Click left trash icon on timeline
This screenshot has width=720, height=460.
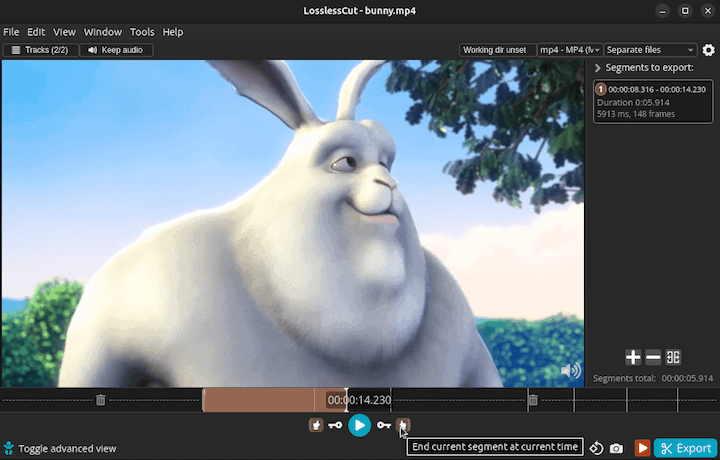point(101,400)
